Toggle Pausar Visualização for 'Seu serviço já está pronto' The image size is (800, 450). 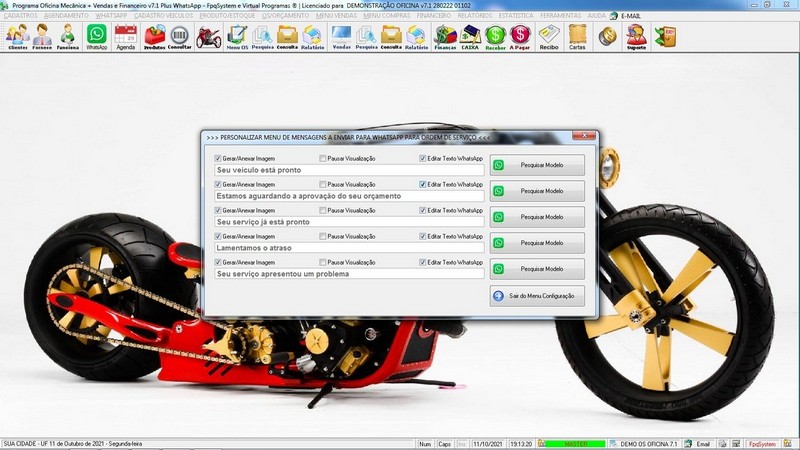(x=322, y=210)
